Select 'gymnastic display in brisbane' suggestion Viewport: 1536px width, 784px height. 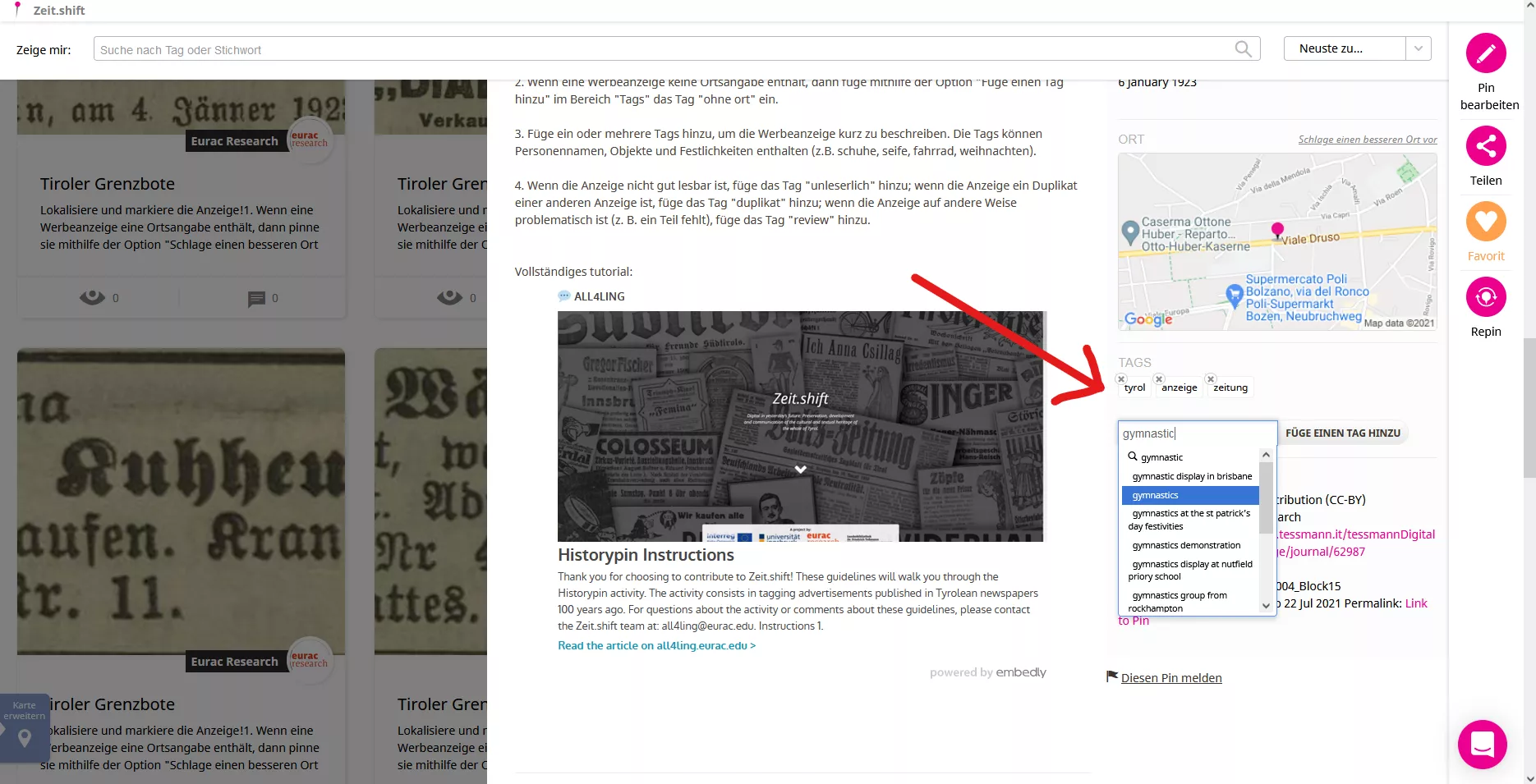coord(1190,476)
